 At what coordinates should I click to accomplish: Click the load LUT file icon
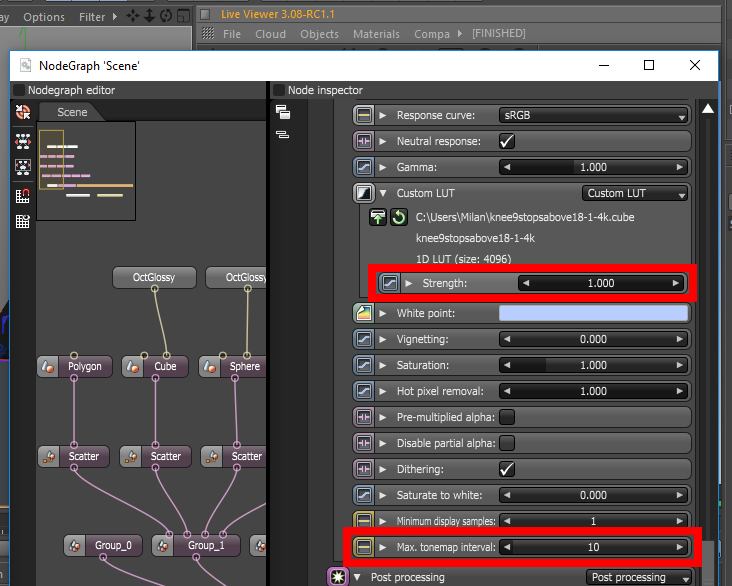coord(378,217)
